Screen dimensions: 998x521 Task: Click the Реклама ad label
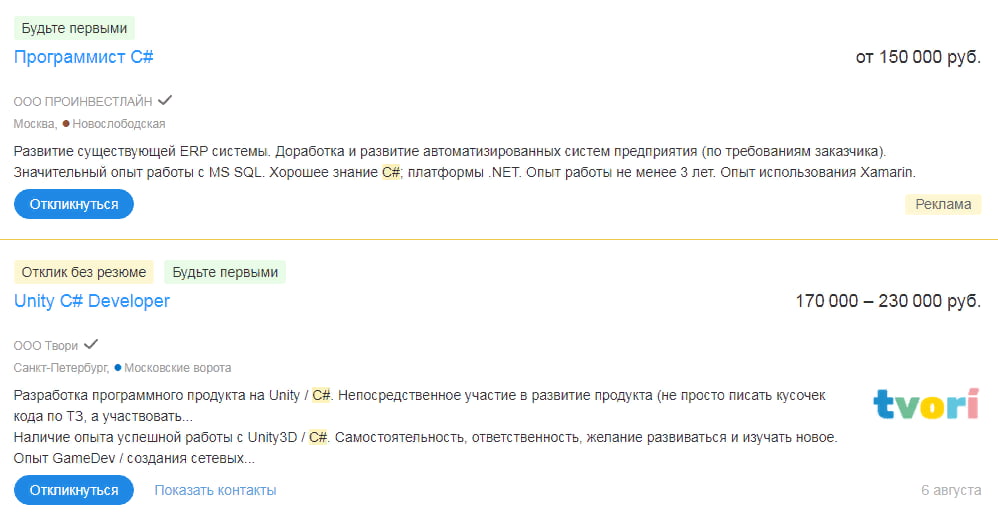943,205
